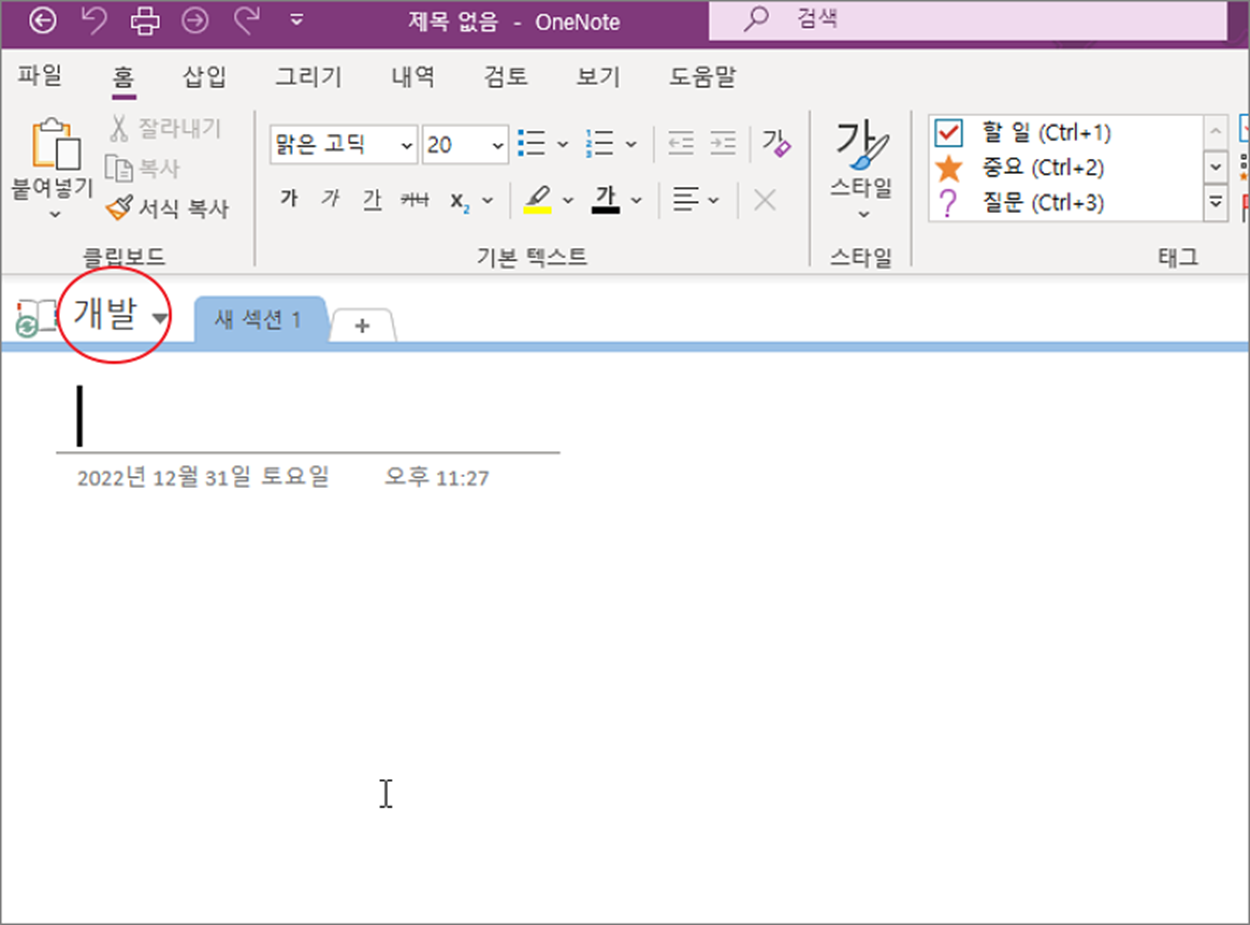This screenshot has width=1250, height=925.
Task: Toggle bold 가 formatting
Action: tap(289, 199)
